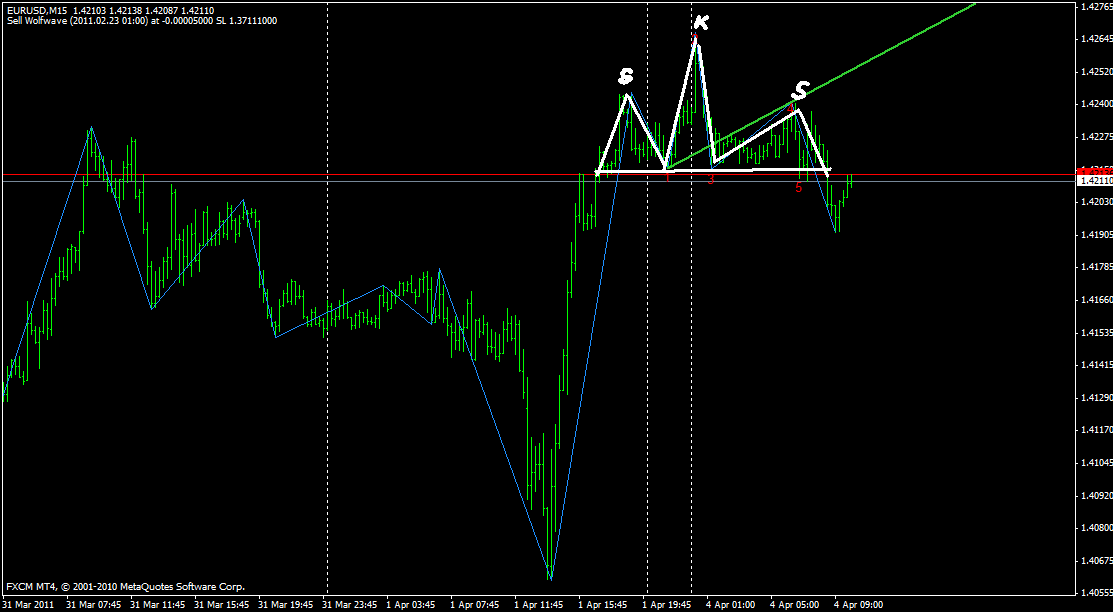Select the first white S label
1113x612 pixels.
click(625, 75)
